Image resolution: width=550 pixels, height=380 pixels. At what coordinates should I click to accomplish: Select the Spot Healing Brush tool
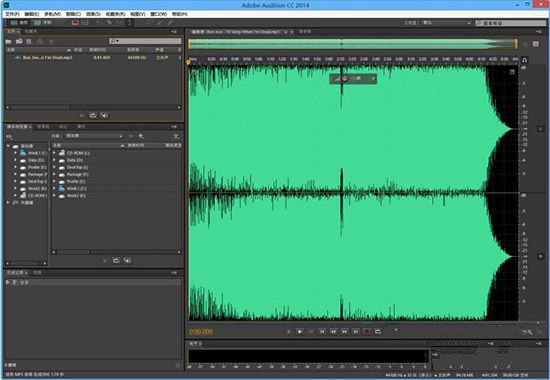170,22
